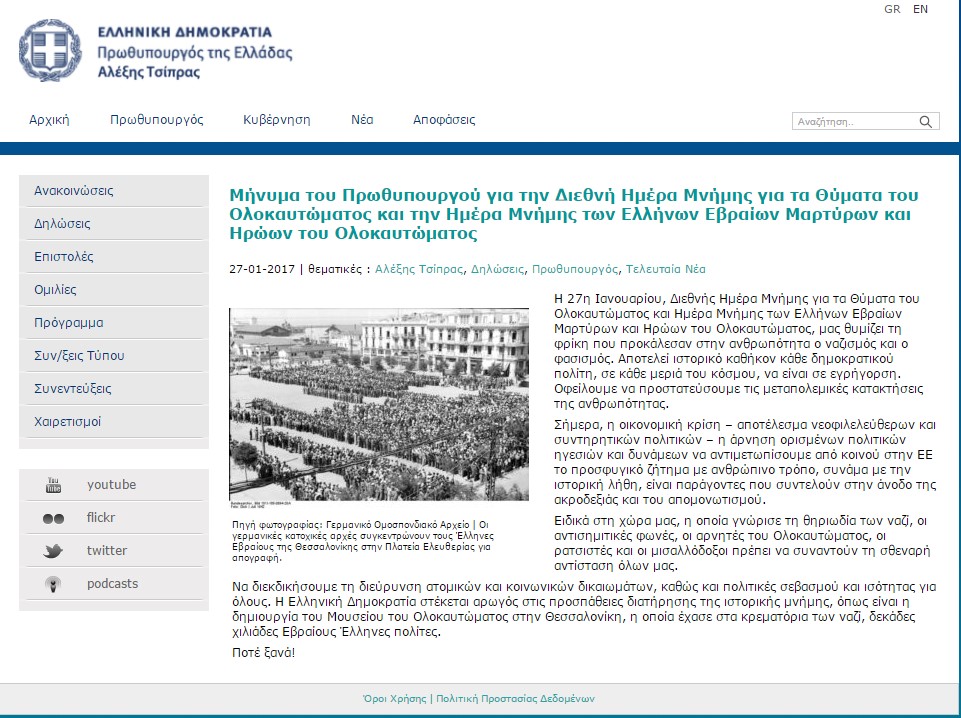Click the Twitter bird icon
Screen dimensions: 961x718
(x=53, y=551)
